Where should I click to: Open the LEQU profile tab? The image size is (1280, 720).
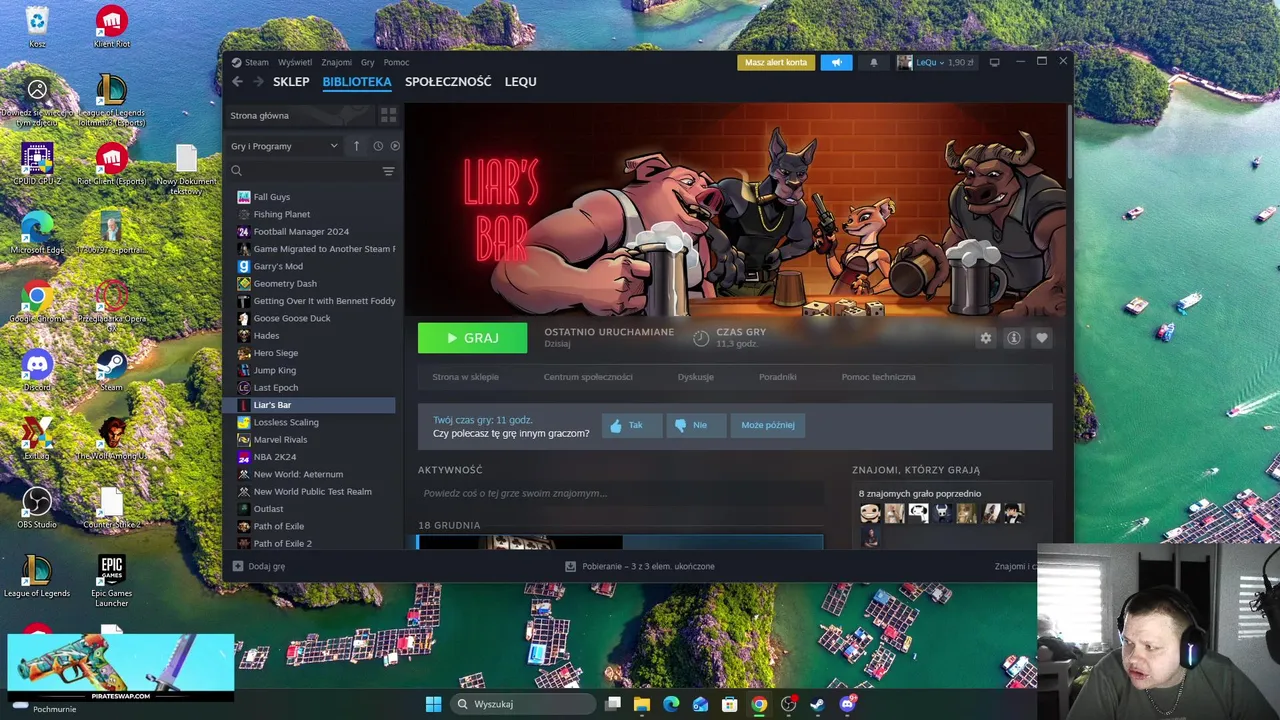pyautogui.click(x=520, y=82)
